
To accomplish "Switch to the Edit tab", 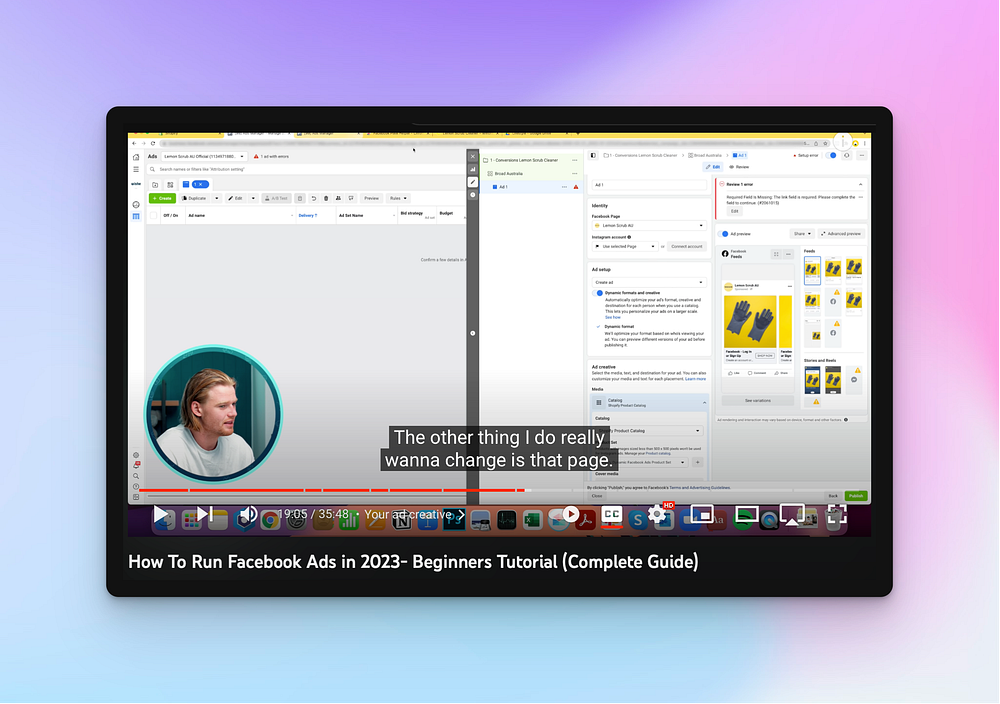I will (713, 167).
